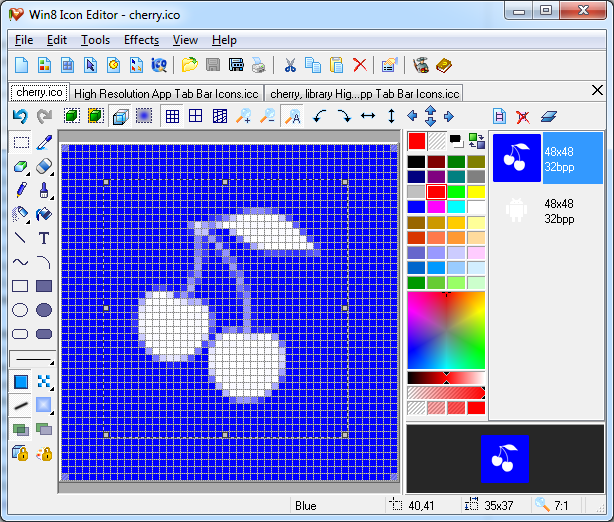The width and height of the screenshot is (614, 522).
Task: Expand the brush tool options arrow
Action: (52, 197)
